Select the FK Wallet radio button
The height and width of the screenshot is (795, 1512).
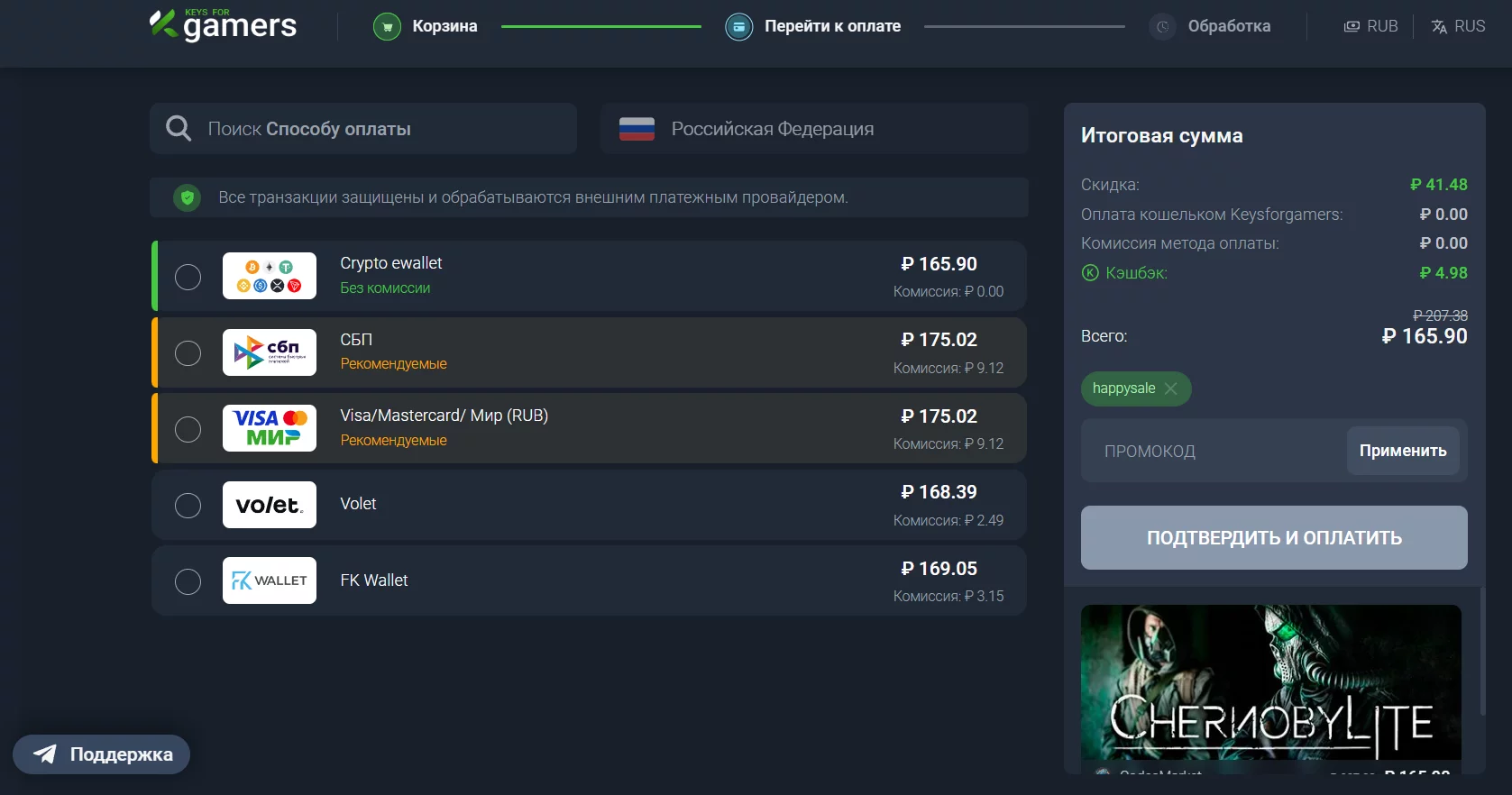(x=188, y=581)
